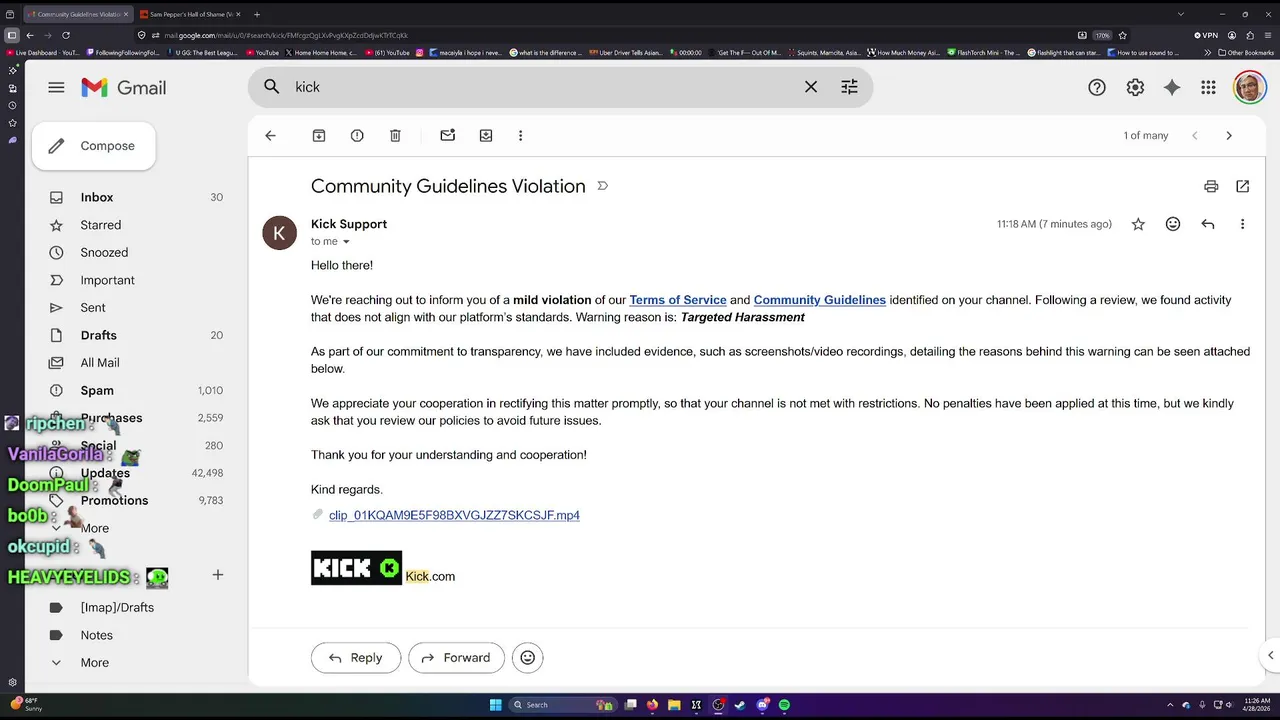The height and width of the screenshot is (720, 1280).
Task: Open more actions in email toolbar
Action: click(520, 135)
